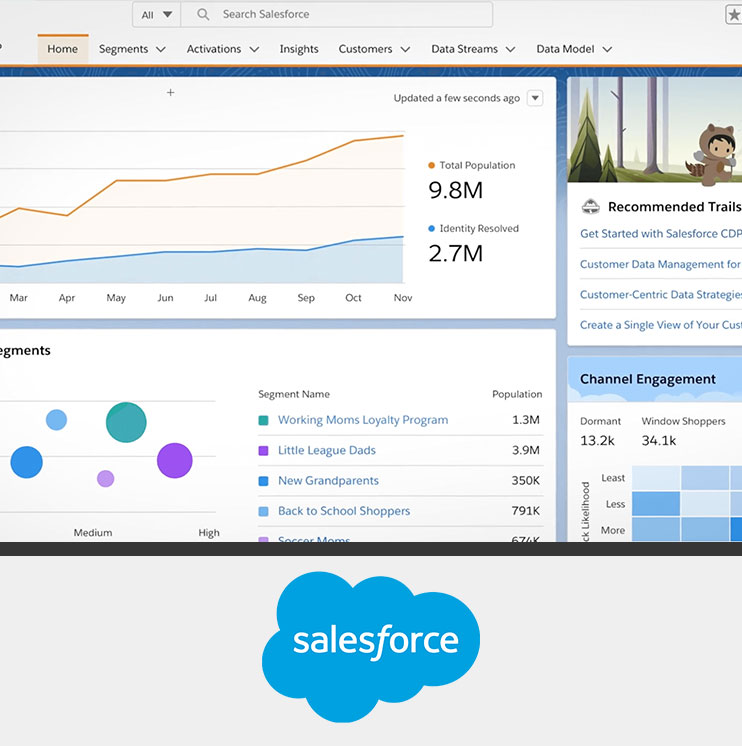
Task: Click the plus icon above the chart
Action: pos(170,93)
